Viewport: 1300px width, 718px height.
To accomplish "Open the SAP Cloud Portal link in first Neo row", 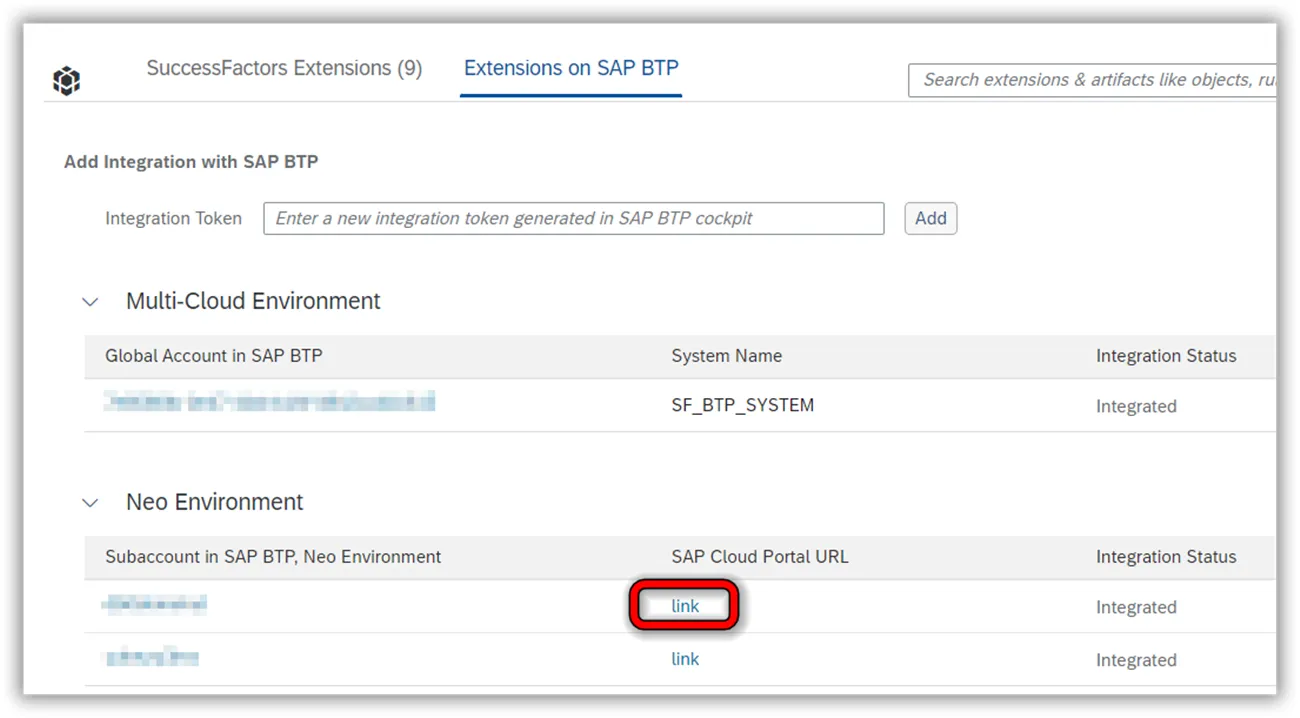I will point(685,606).
